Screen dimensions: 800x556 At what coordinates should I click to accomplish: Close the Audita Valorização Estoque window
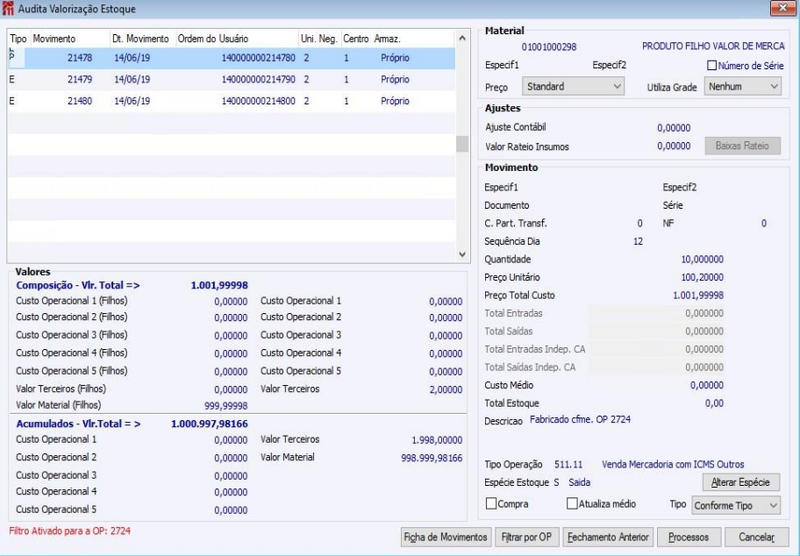(783, 8)
